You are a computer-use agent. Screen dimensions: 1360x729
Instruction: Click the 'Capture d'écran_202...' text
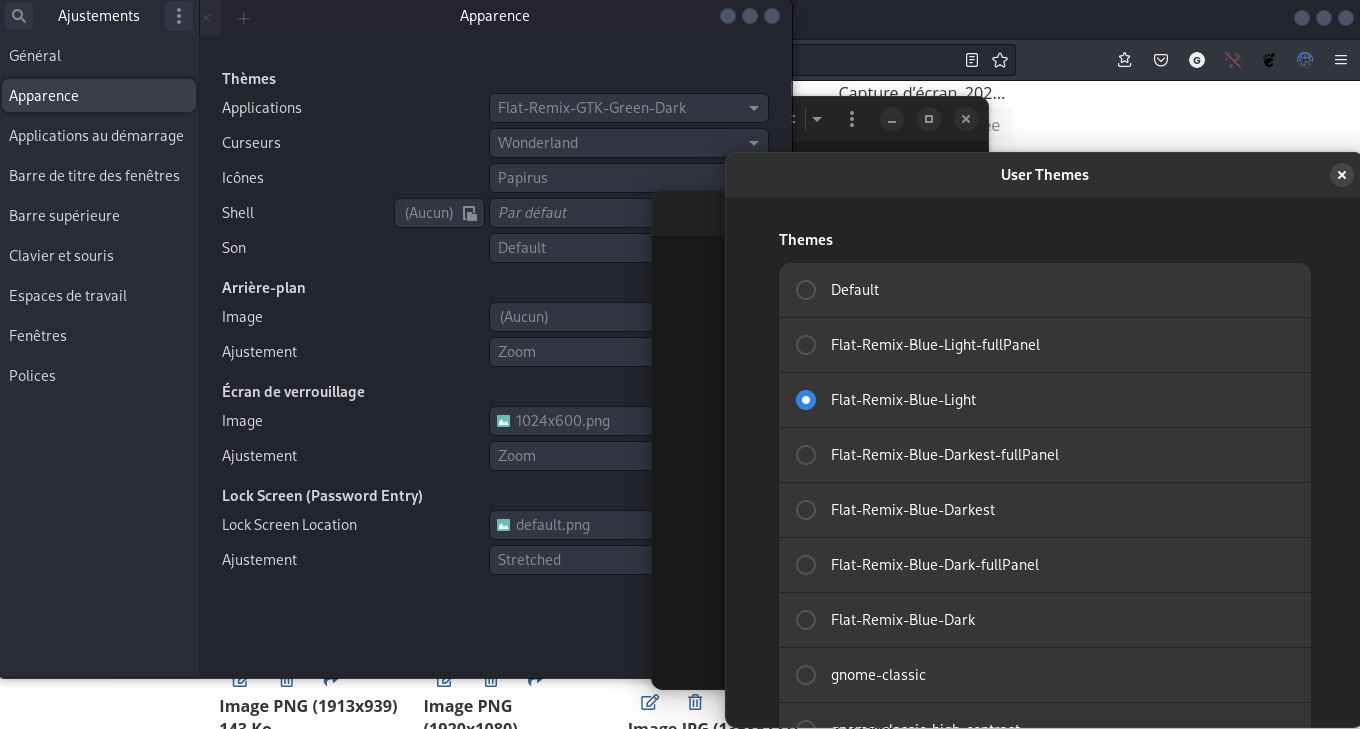point(921,93)
